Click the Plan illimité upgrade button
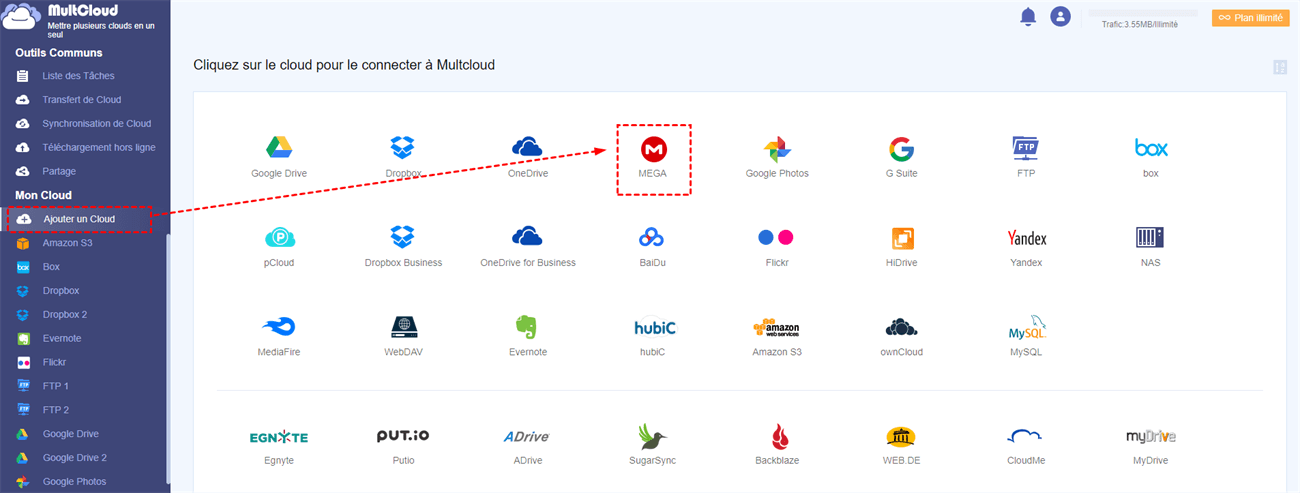This screenshot has height=493, width=1300. pos(1250,18)
